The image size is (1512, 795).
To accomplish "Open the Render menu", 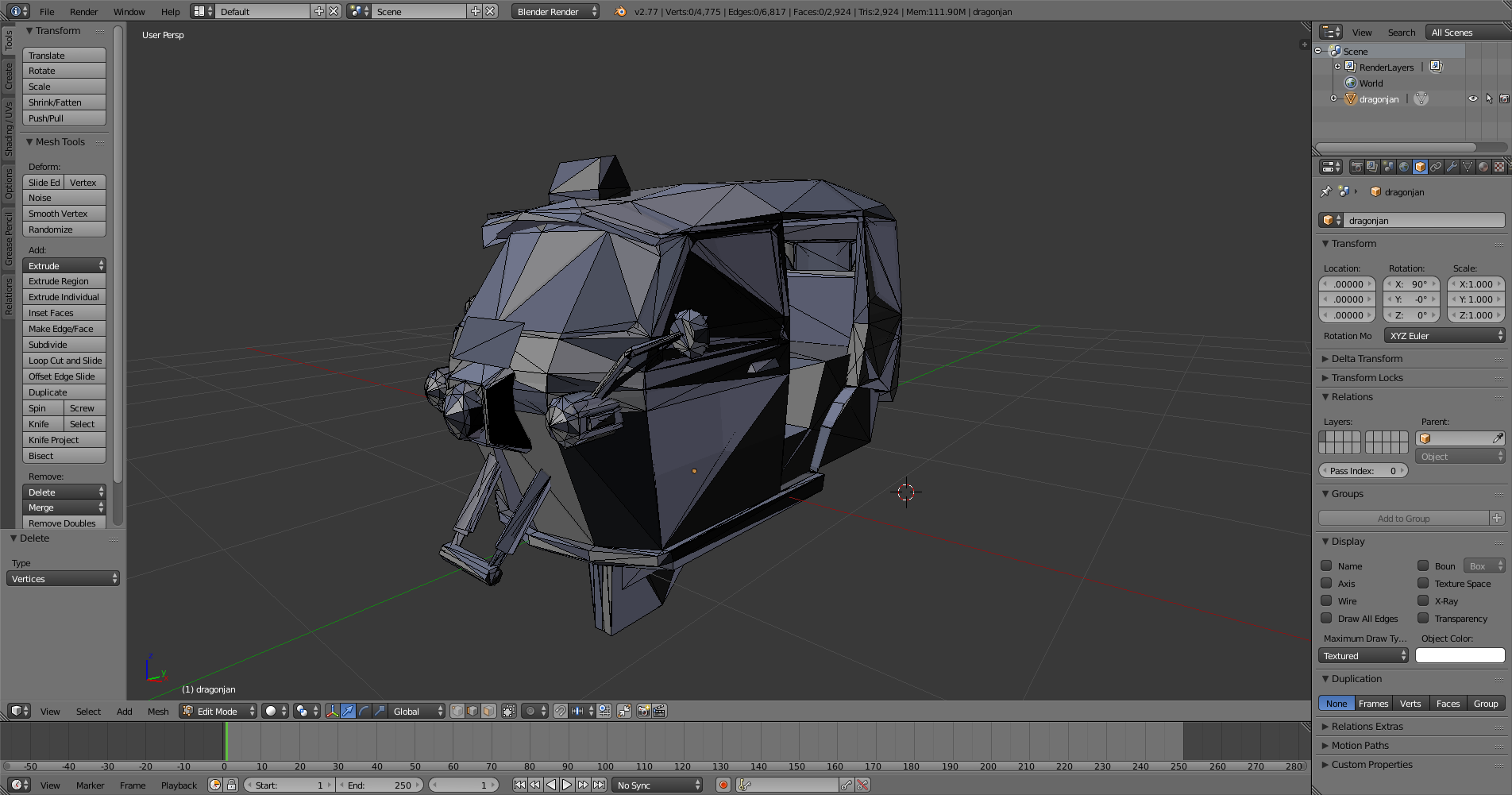I will (x=83, y=12).
